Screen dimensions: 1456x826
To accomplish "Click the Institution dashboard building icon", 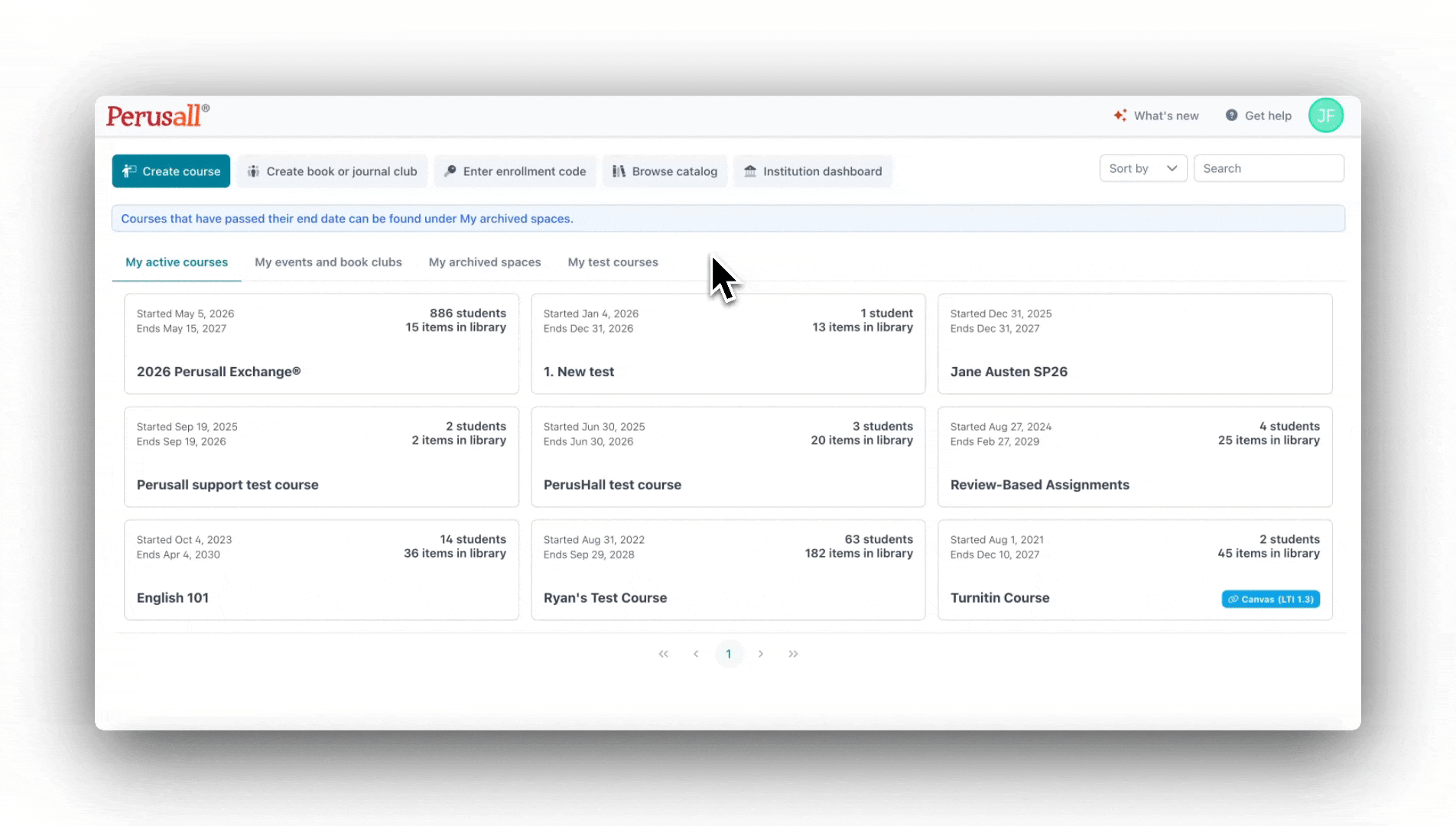I will click(750, 171).
